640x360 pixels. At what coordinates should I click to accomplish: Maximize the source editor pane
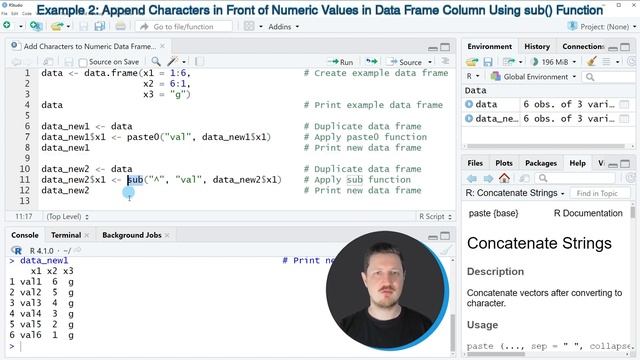coord(445,47)
